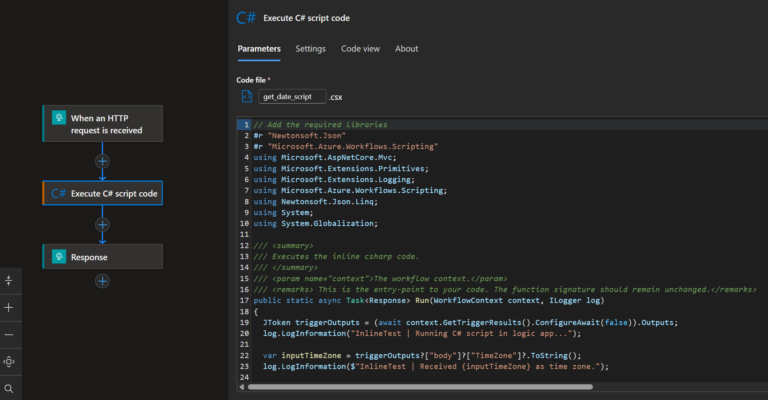Click the code file icon beside filename
Screen dimensions: 768x400
[247, 96]
